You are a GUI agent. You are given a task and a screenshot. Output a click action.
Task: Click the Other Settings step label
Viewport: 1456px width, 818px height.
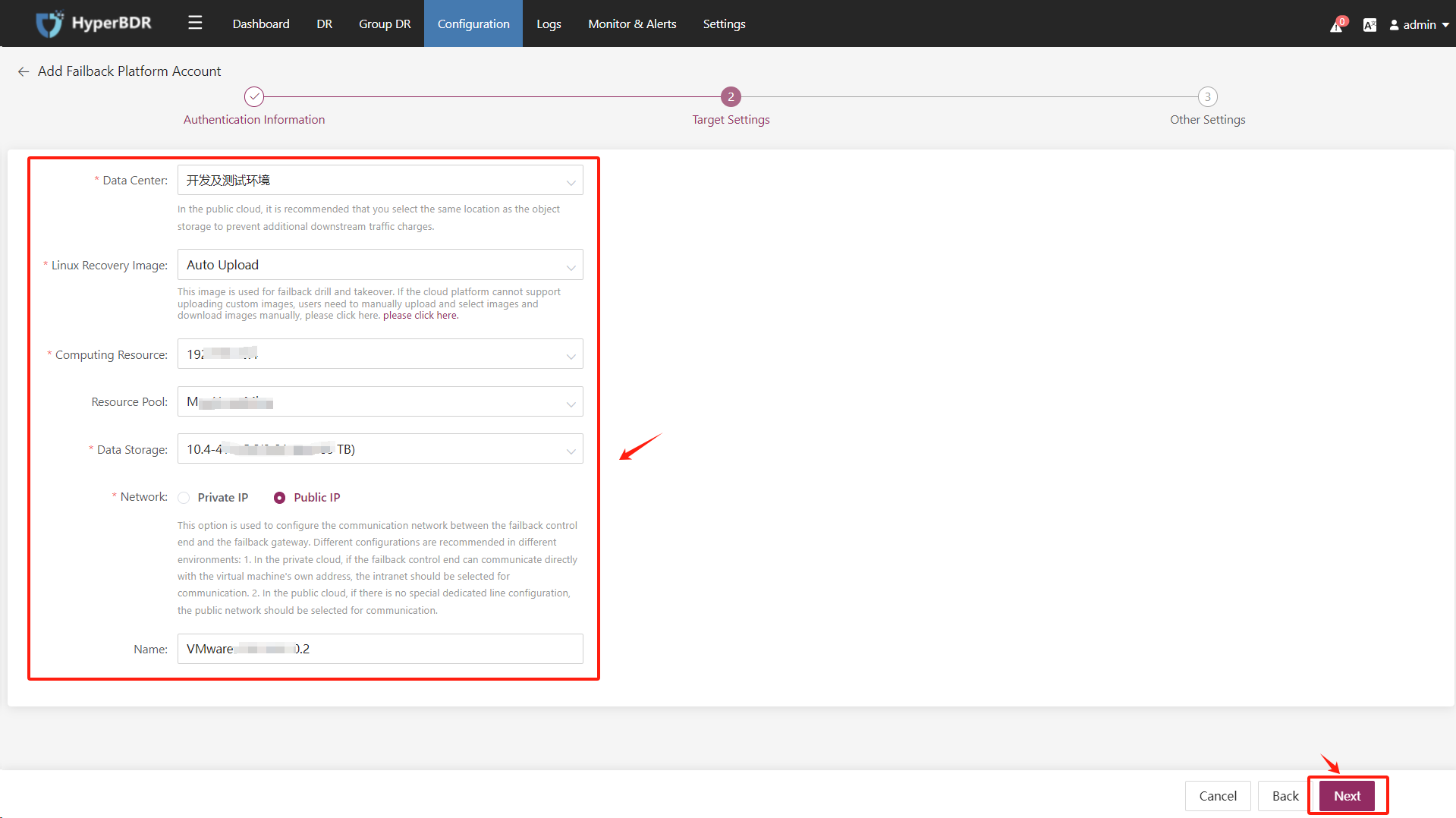1207,120
